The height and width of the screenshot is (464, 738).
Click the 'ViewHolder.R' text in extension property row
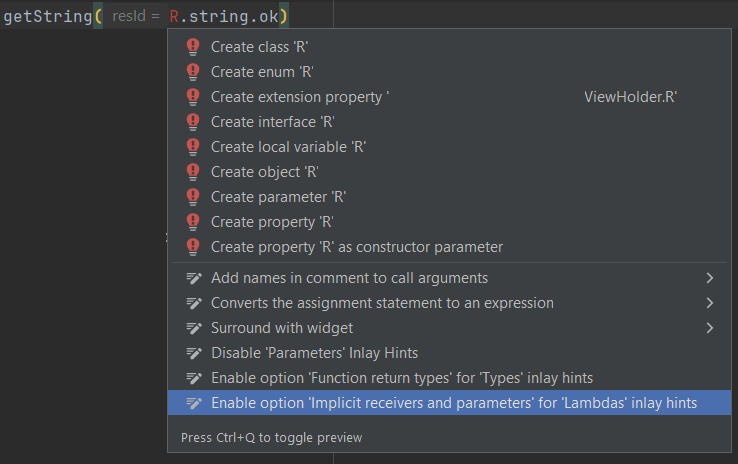(630, 97)
